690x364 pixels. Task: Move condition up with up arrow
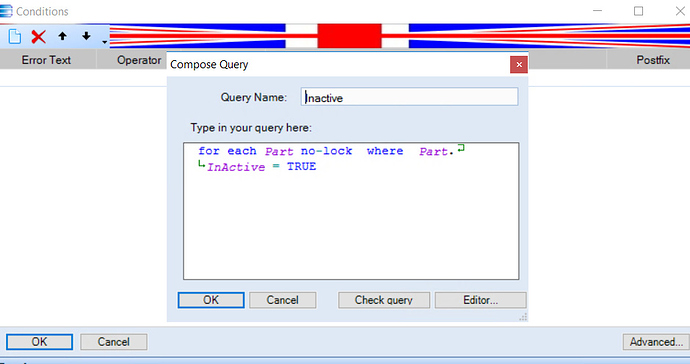62,36
